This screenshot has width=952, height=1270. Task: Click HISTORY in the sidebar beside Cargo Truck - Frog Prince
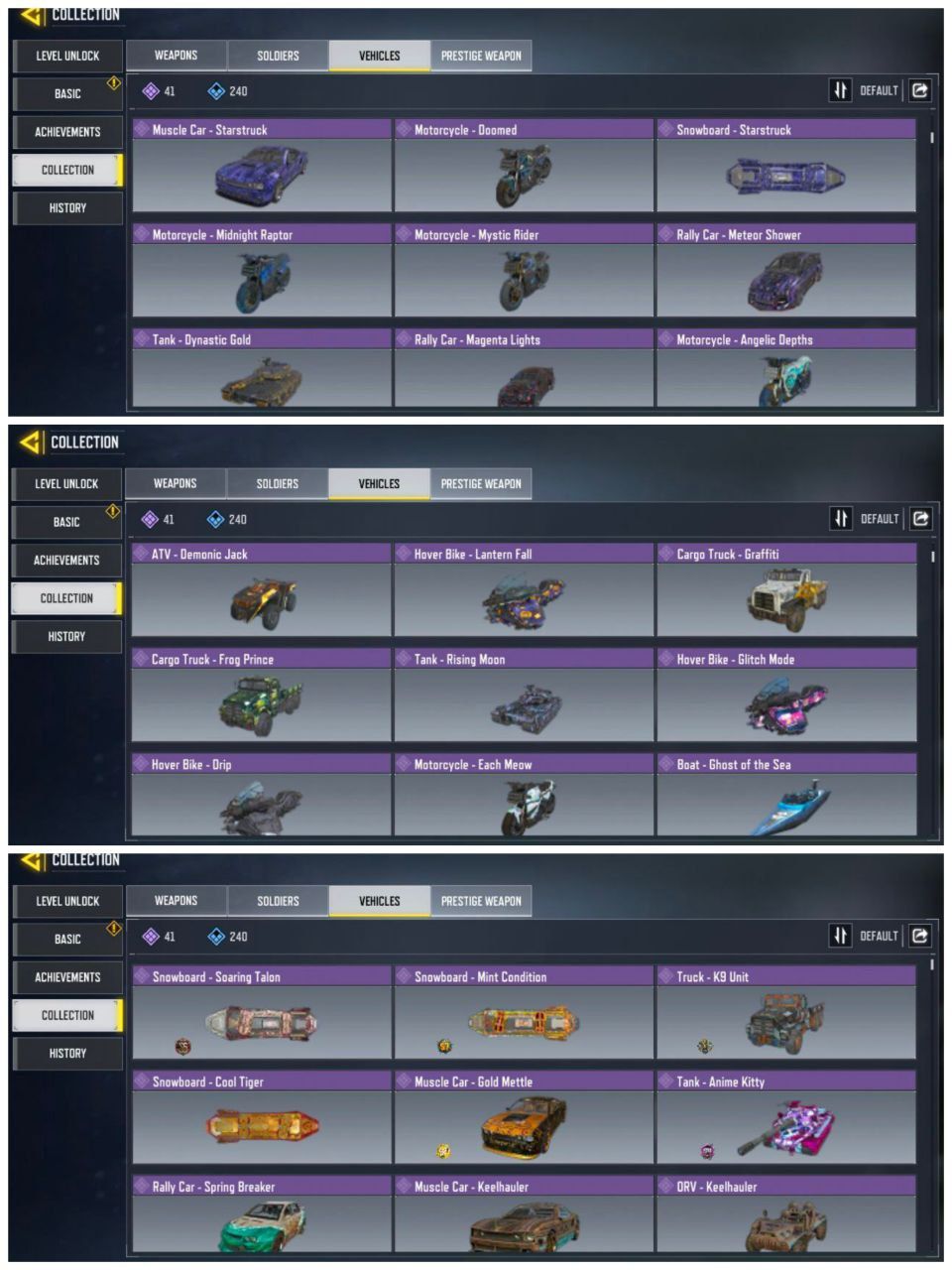[x=66, y=637]
